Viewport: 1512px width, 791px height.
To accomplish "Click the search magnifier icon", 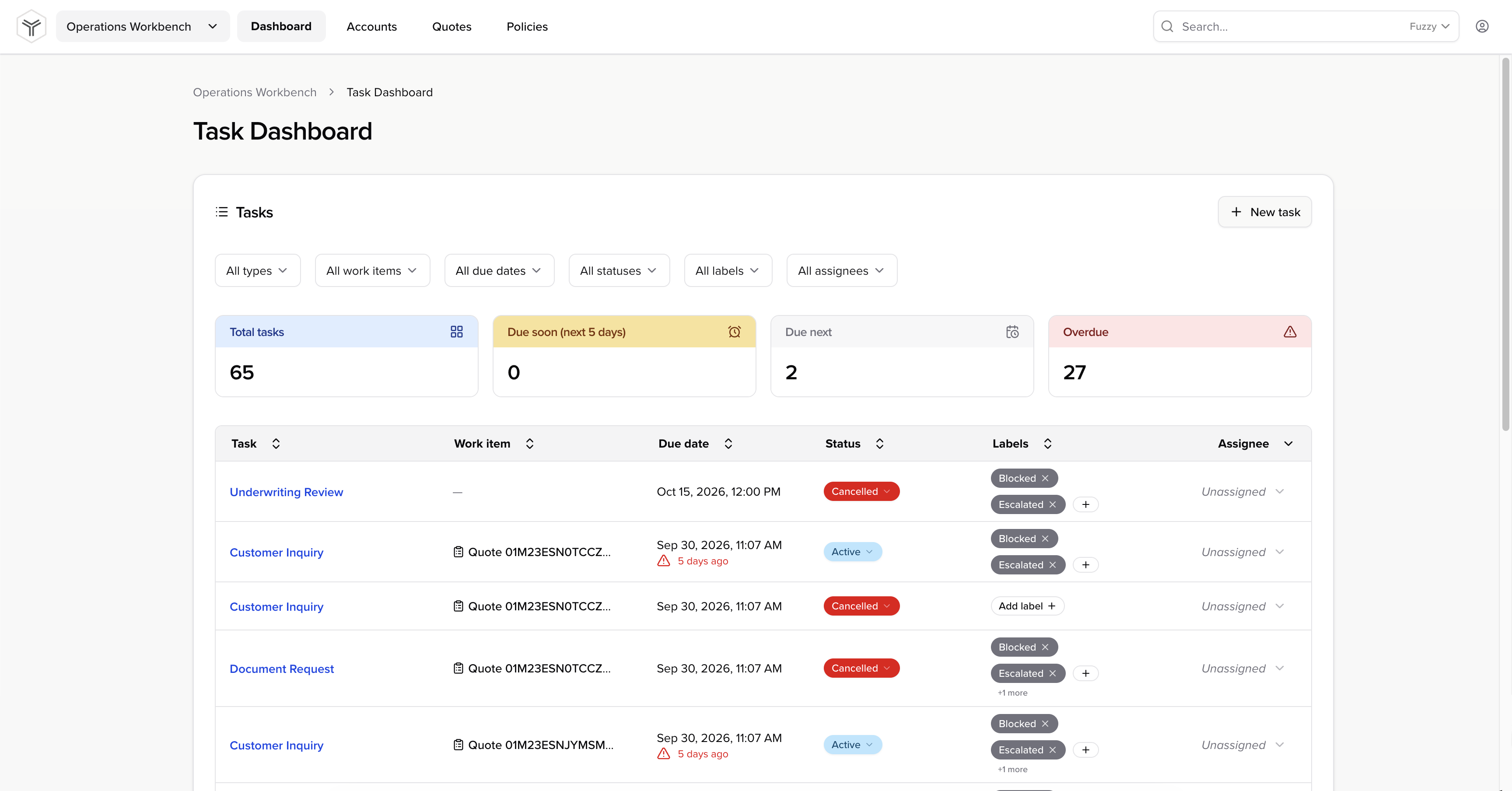I will coord(1167,26).
